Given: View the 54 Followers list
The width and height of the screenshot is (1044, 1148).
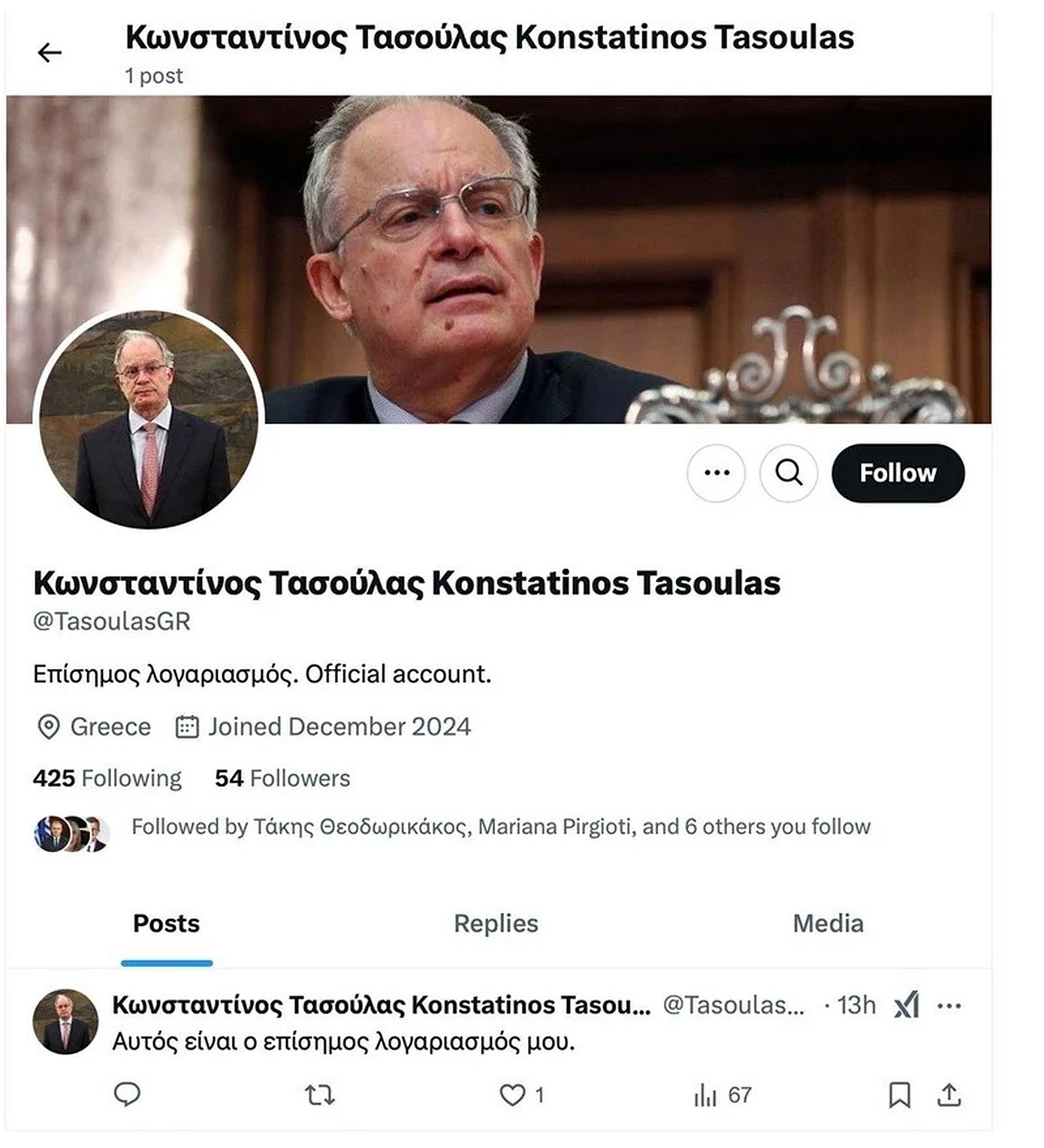Looking at the screenshot, I should coord(282,779).
